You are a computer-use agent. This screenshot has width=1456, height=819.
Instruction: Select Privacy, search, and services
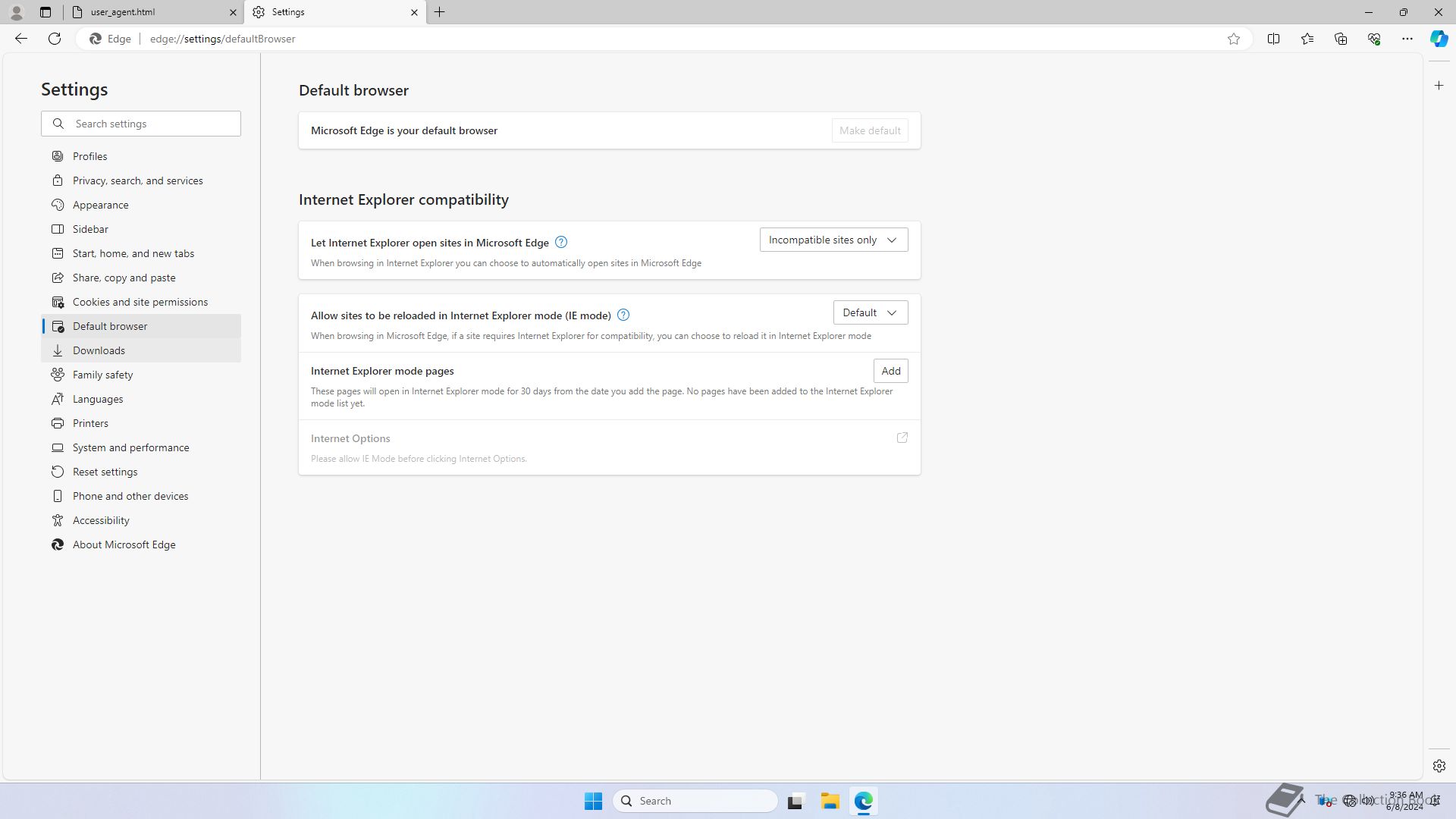tap(137, 180)
